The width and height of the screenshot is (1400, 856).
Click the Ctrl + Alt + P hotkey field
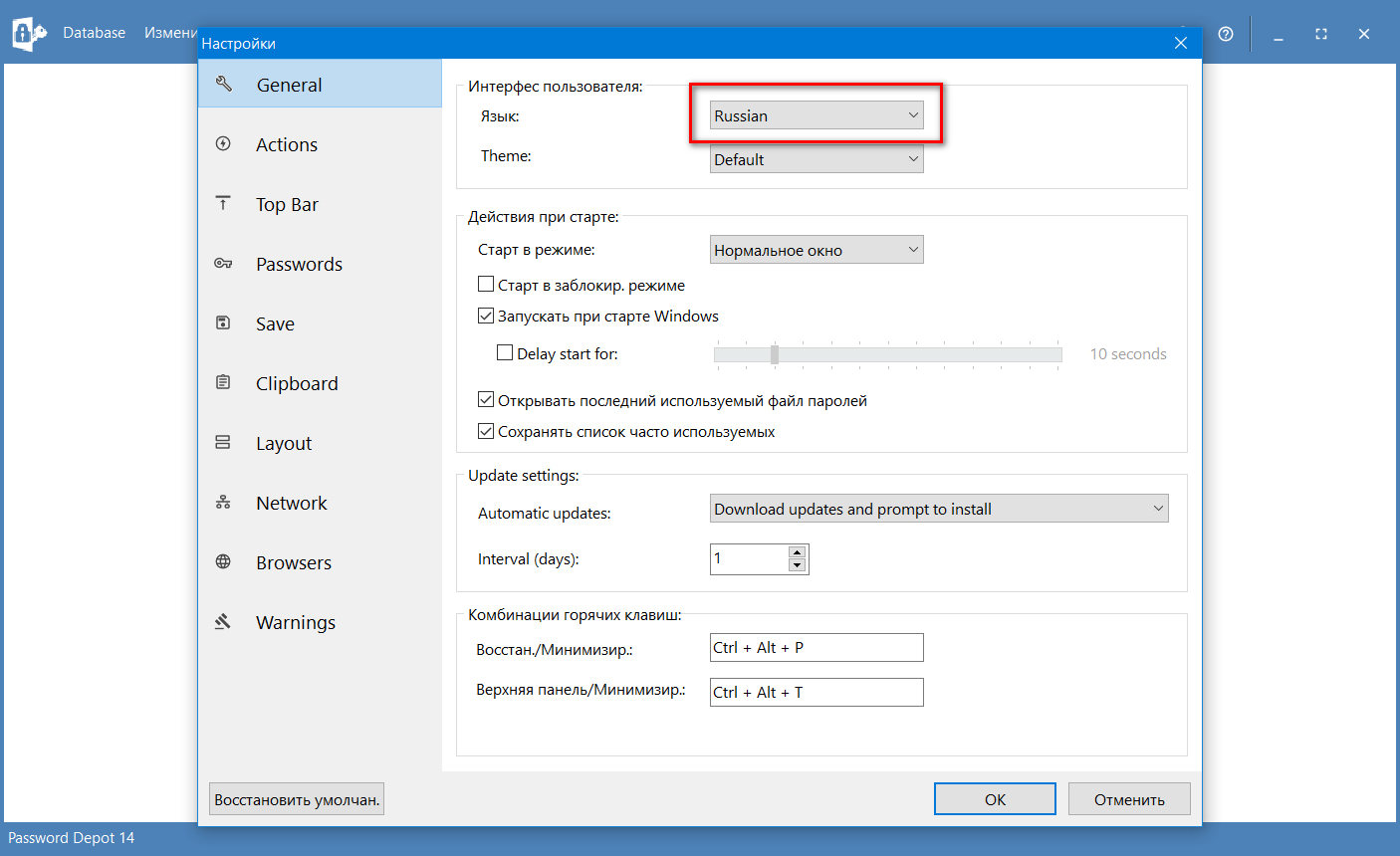[816, 647]
